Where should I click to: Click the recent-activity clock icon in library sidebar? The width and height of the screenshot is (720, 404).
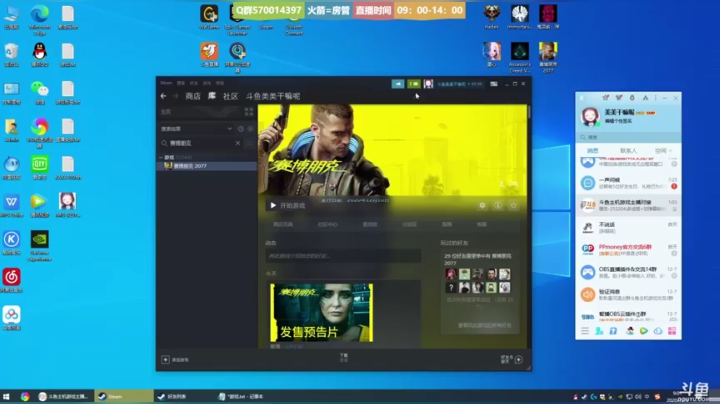(241, 129)
